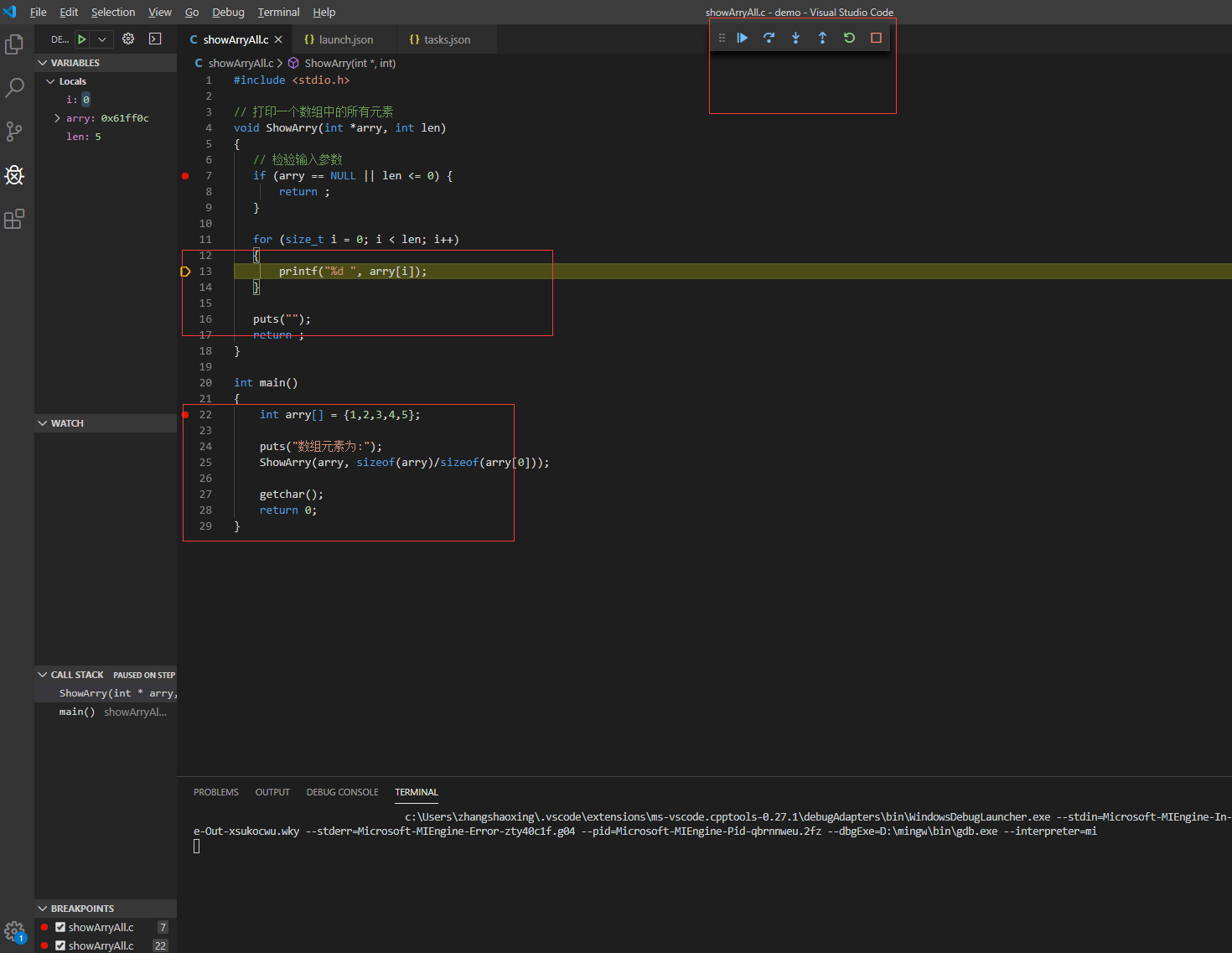The height and width of the screenshot is (953, 1232).
Task: Toggle the breakpoint dot on line 7
Action: click(x=185, y=176)
